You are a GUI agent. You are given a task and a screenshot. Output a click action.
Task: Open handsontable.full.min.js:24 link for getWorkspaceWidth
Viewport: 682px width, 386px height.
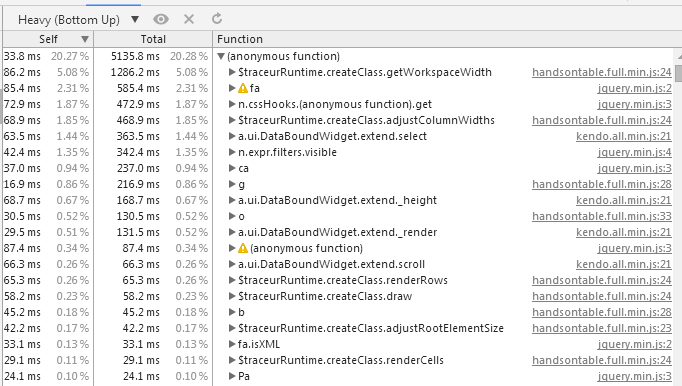coord(602,72)
